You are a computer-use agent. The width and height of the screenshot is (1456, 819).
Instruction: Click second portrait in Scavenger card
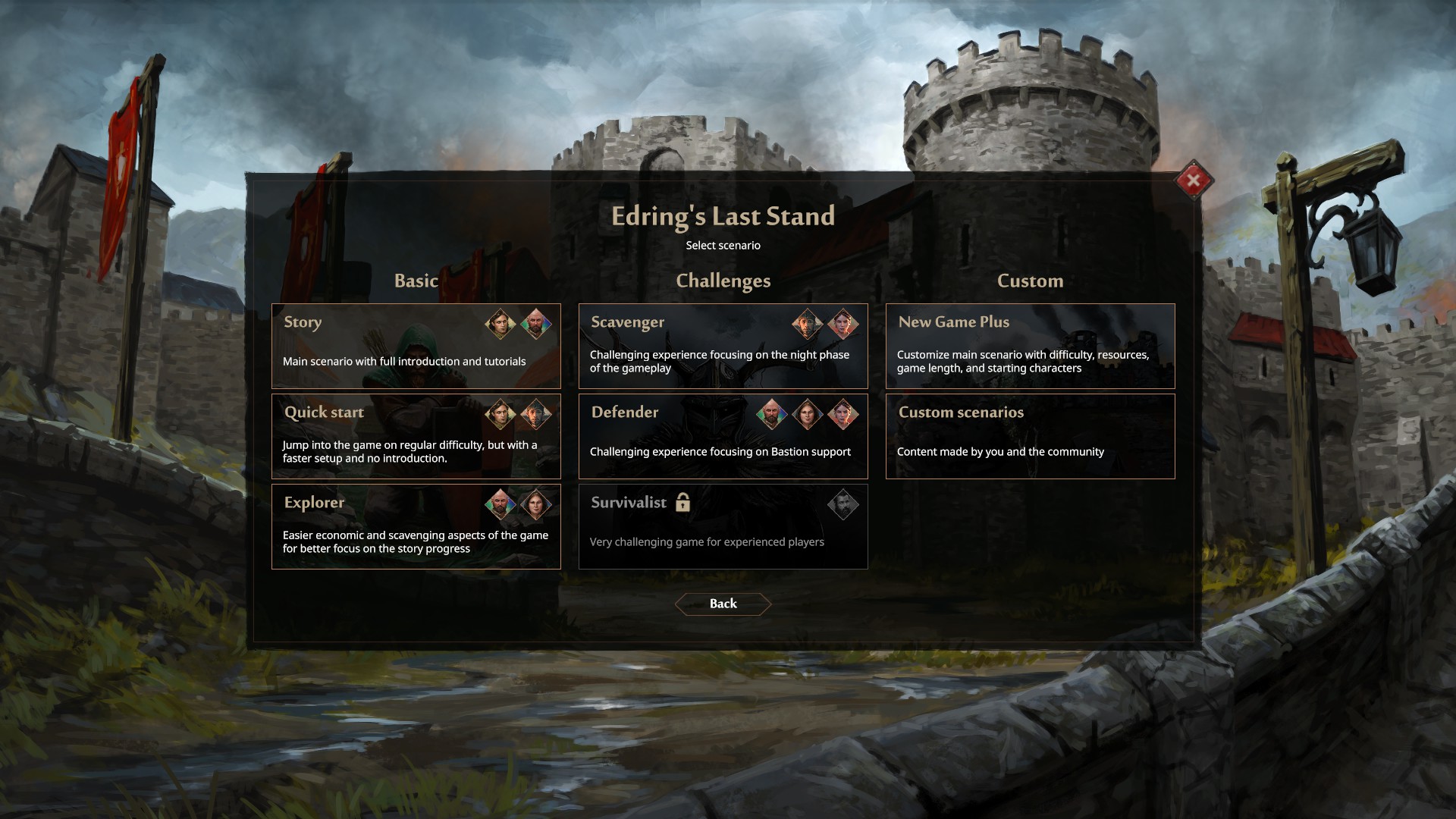[843, 325]
